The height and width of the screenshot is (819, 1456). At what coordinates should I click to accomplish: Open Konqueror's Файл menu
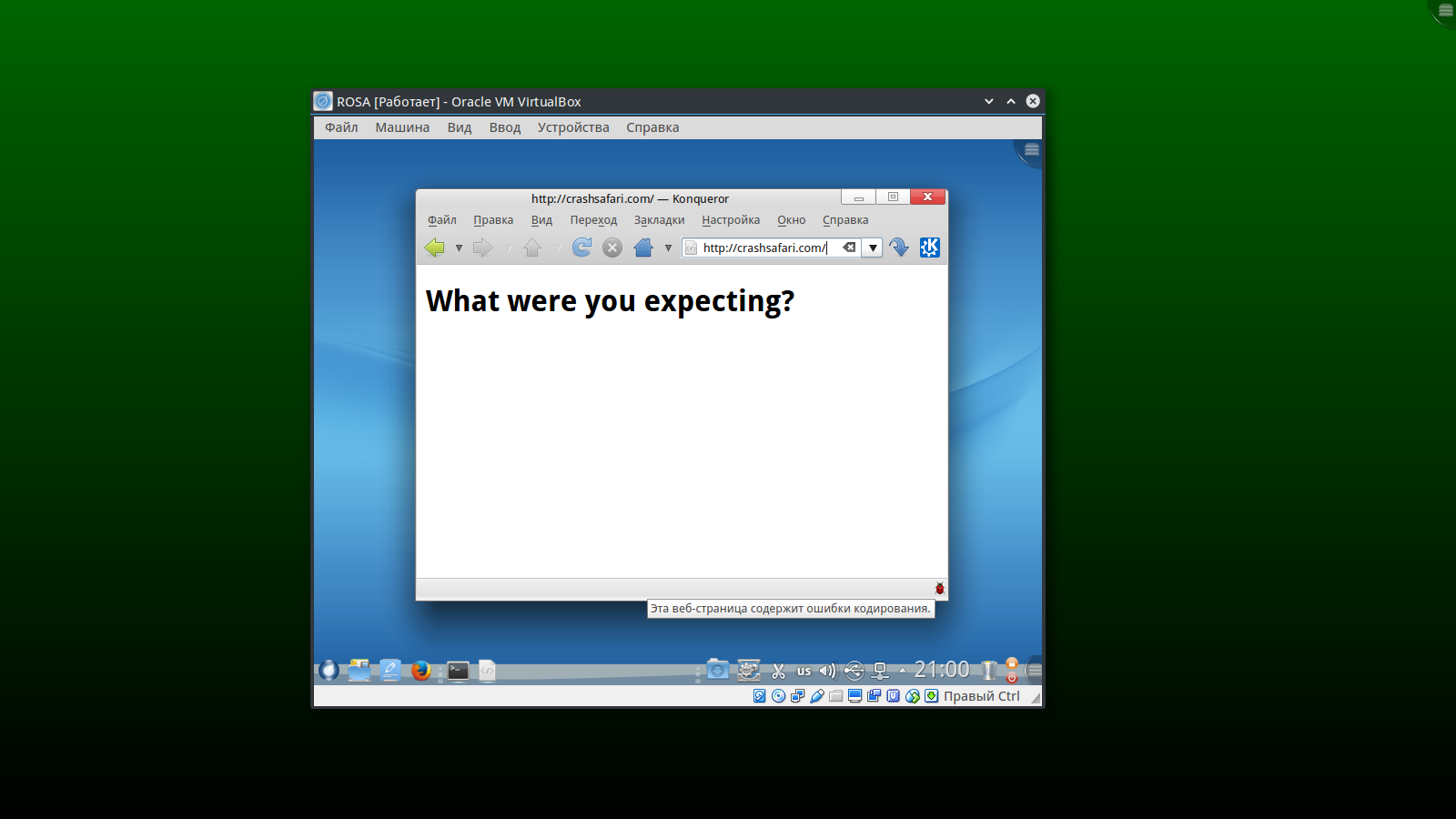pos(442,220)
